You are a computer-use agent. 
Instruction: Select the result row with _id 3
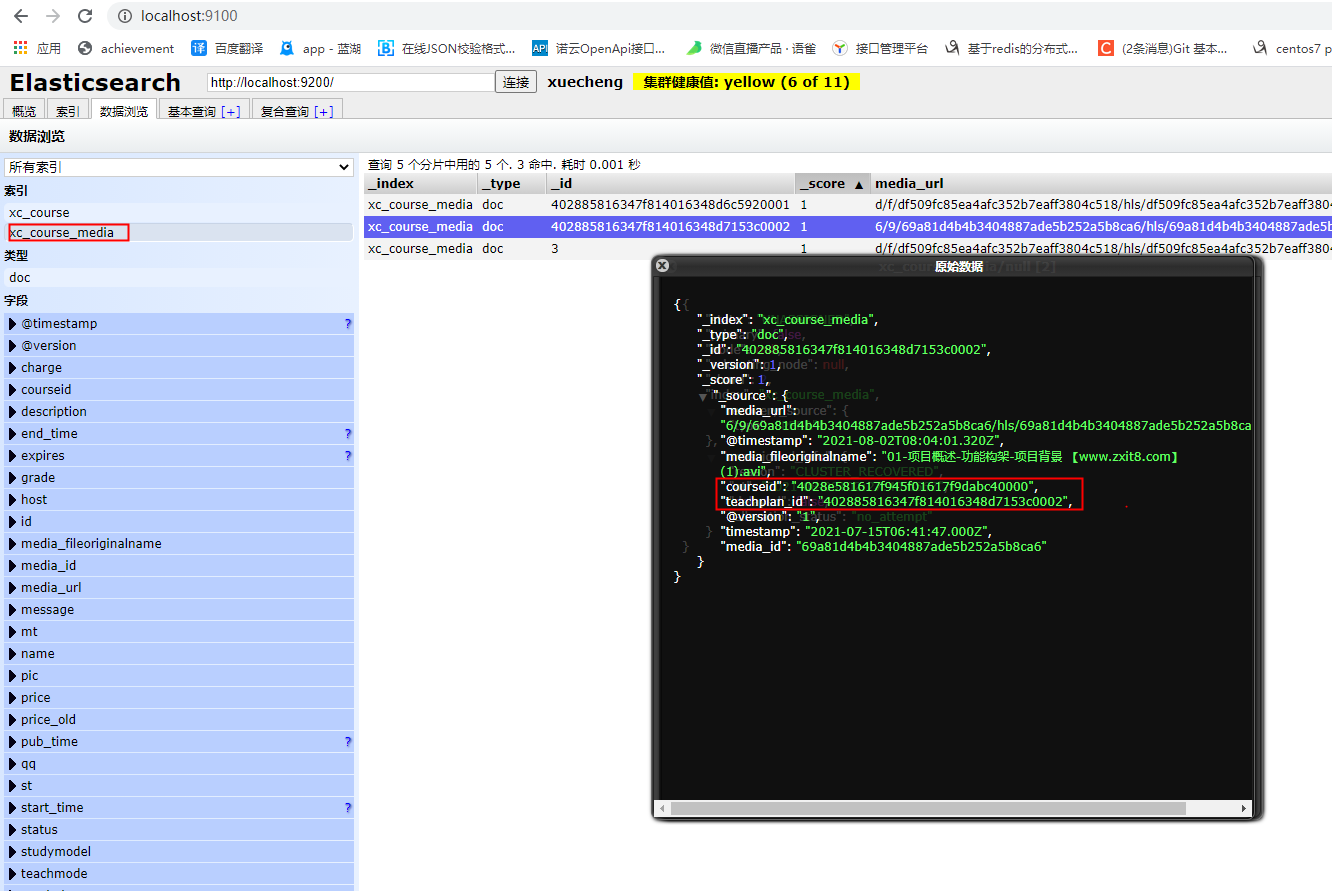(x=848, y=249)
